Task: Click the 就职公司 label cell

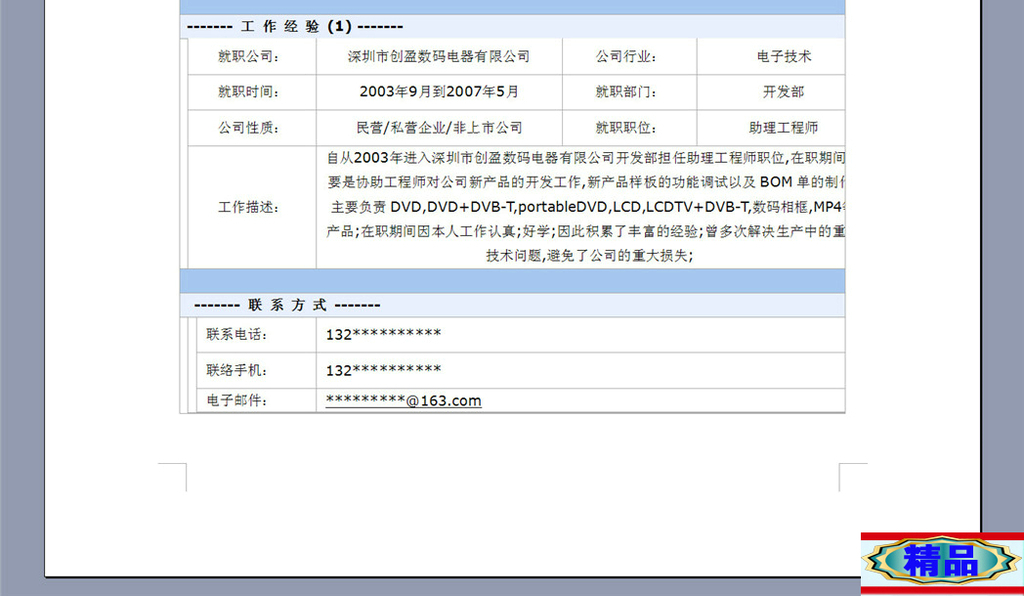Action: [251, 56]
